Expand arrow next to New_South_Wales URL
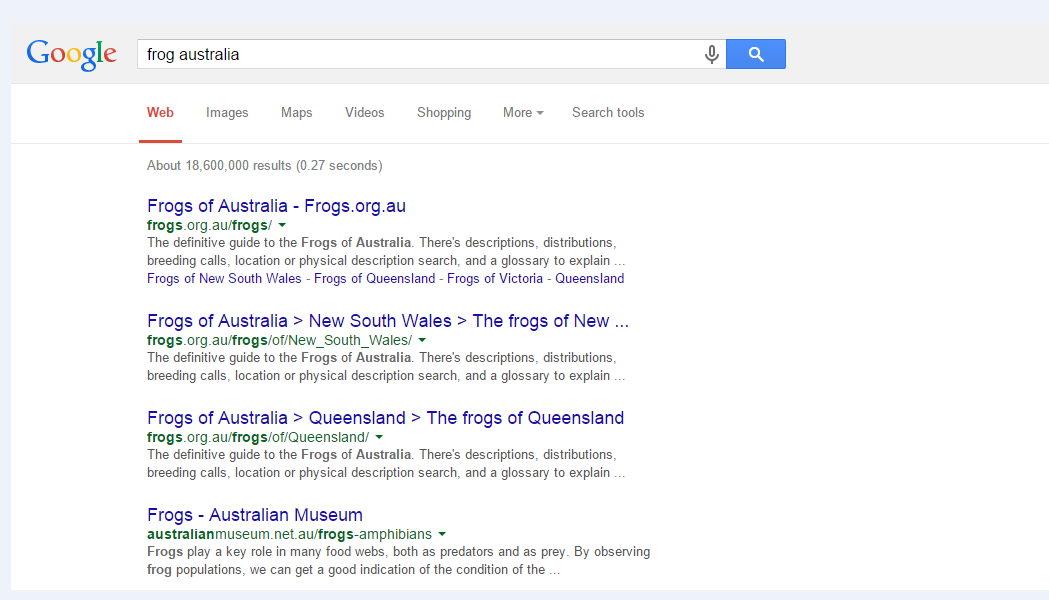Viewport: 1049px width, 600px height. 422,340
